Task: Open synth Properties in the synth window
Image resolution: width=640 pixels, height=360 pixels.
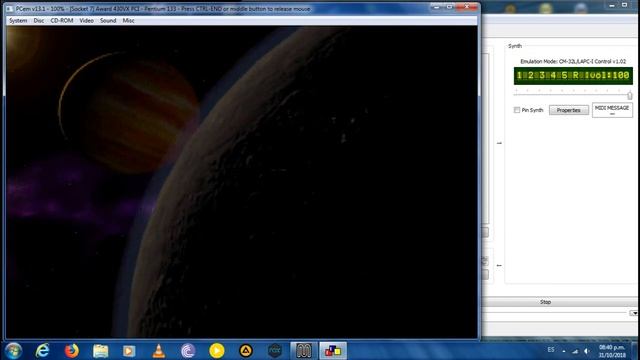Action: [x=569, y=110]
